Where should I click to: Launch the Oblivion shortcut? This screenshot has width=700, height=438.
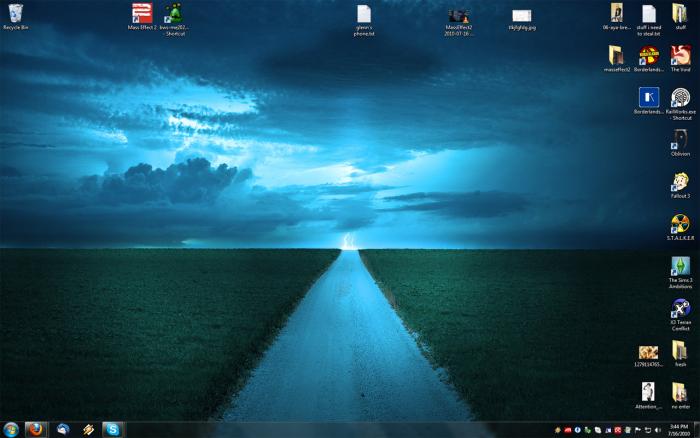click(680, 139)
